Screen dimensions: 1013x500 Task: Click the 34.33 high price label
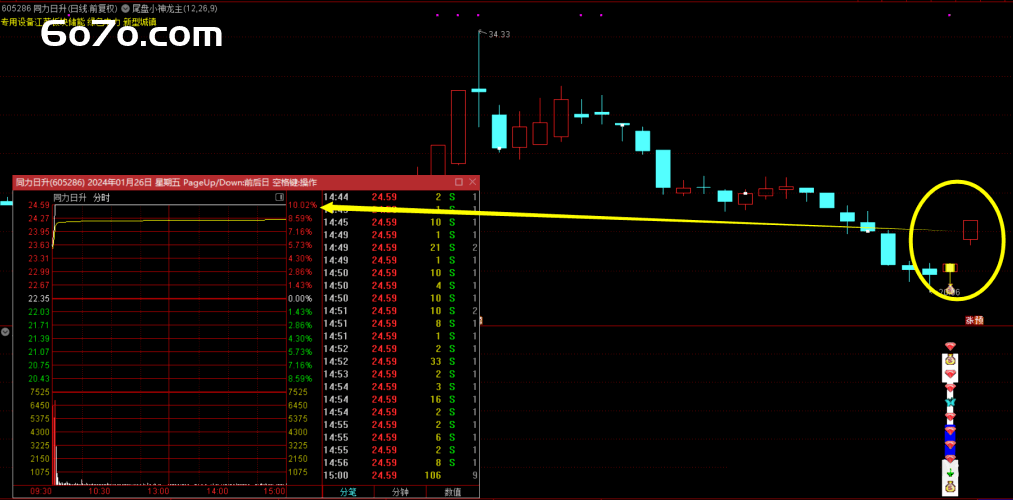point(499,34)
